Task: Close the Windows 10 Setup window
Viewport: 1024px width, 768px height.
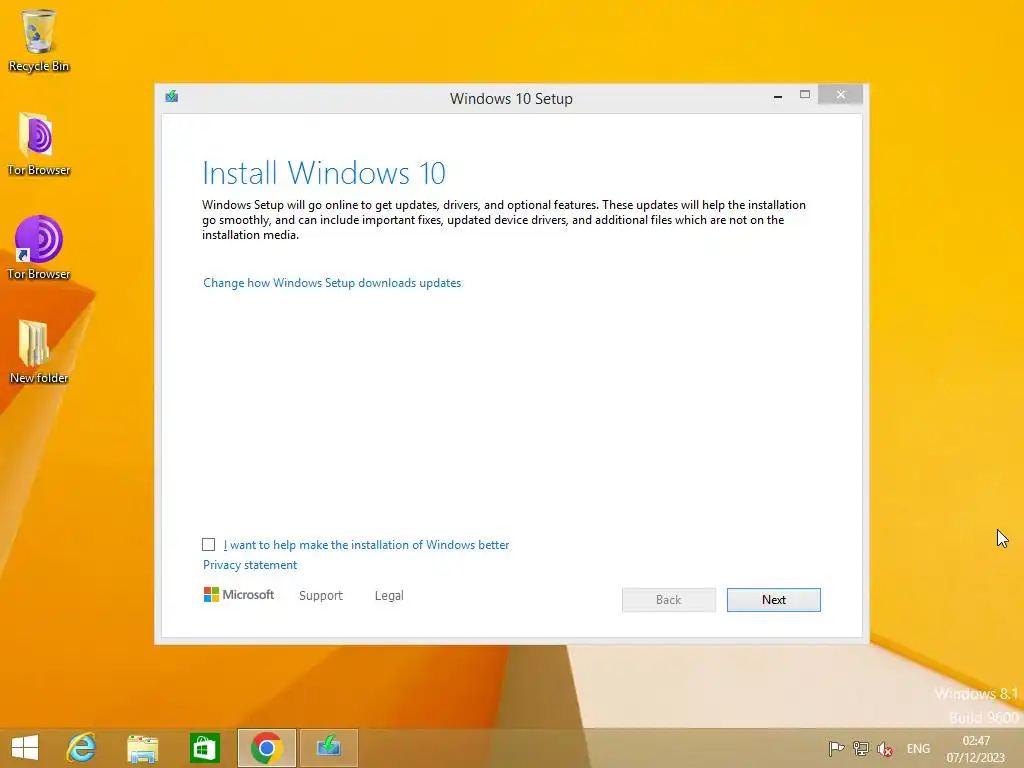Action: click(x=840, y=95)
